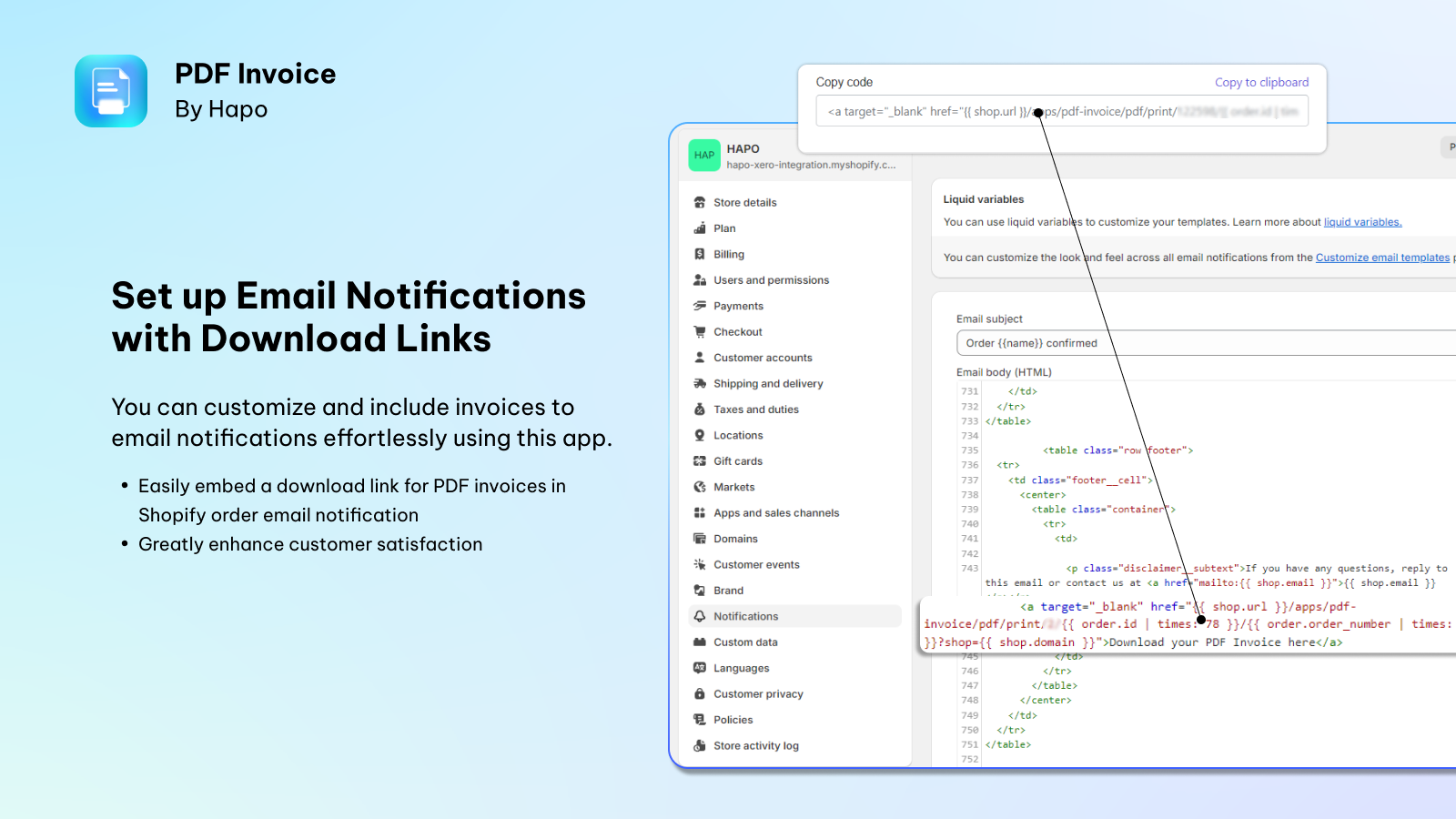
Task: Click the Languages icon
Action: (x=700, y=668)
